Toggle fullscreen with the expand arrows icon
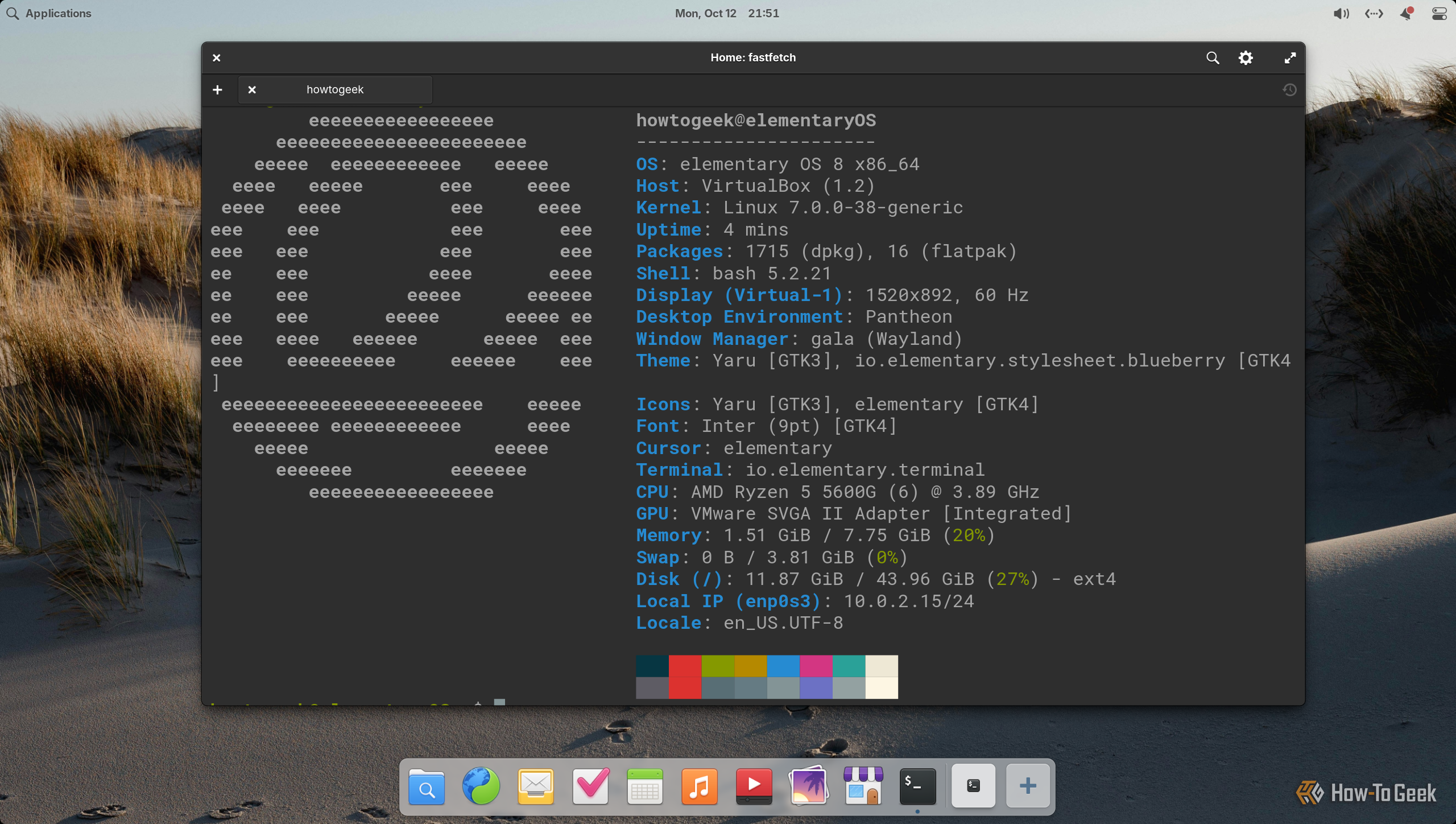The height and width of the screenshot is (824, 1456). point(1290,57)
